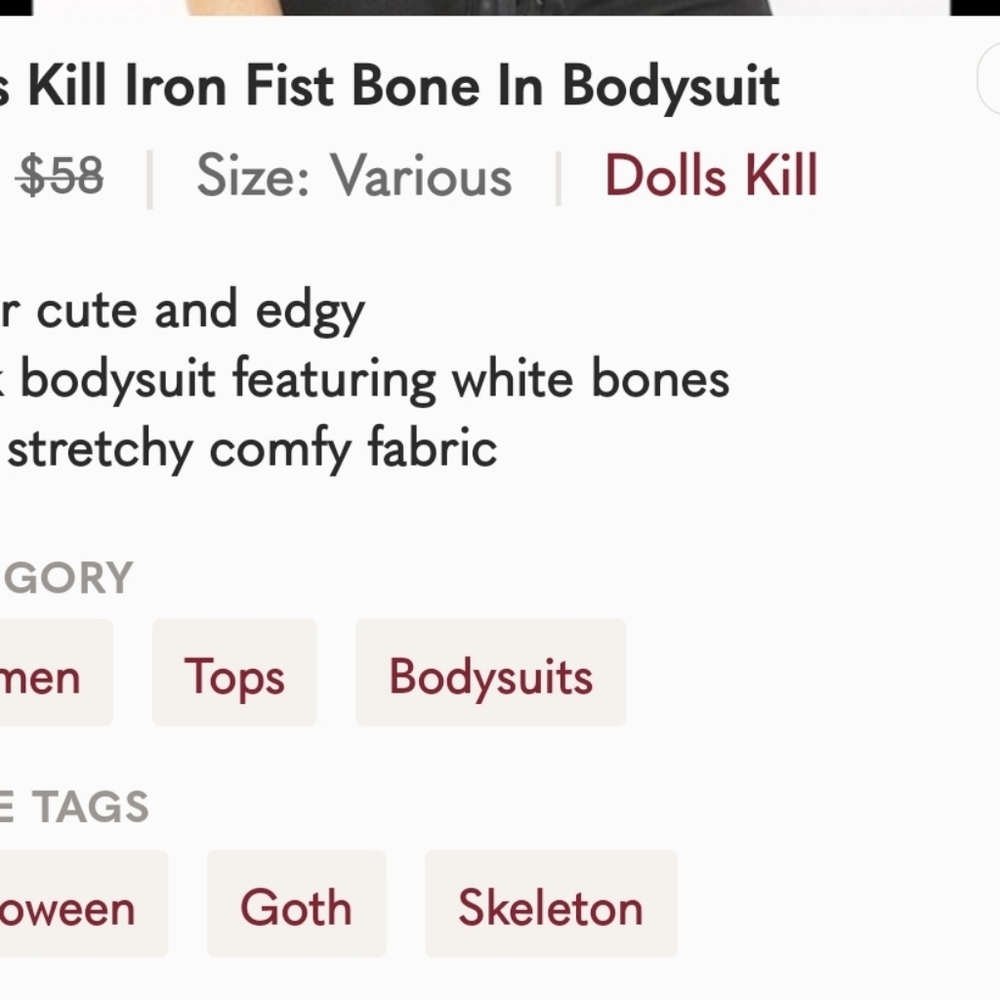The width and height of the screenshot is (1000, 1000).
Task: Expand the CATEGORY section heading
Action: [x=66, y=575]
